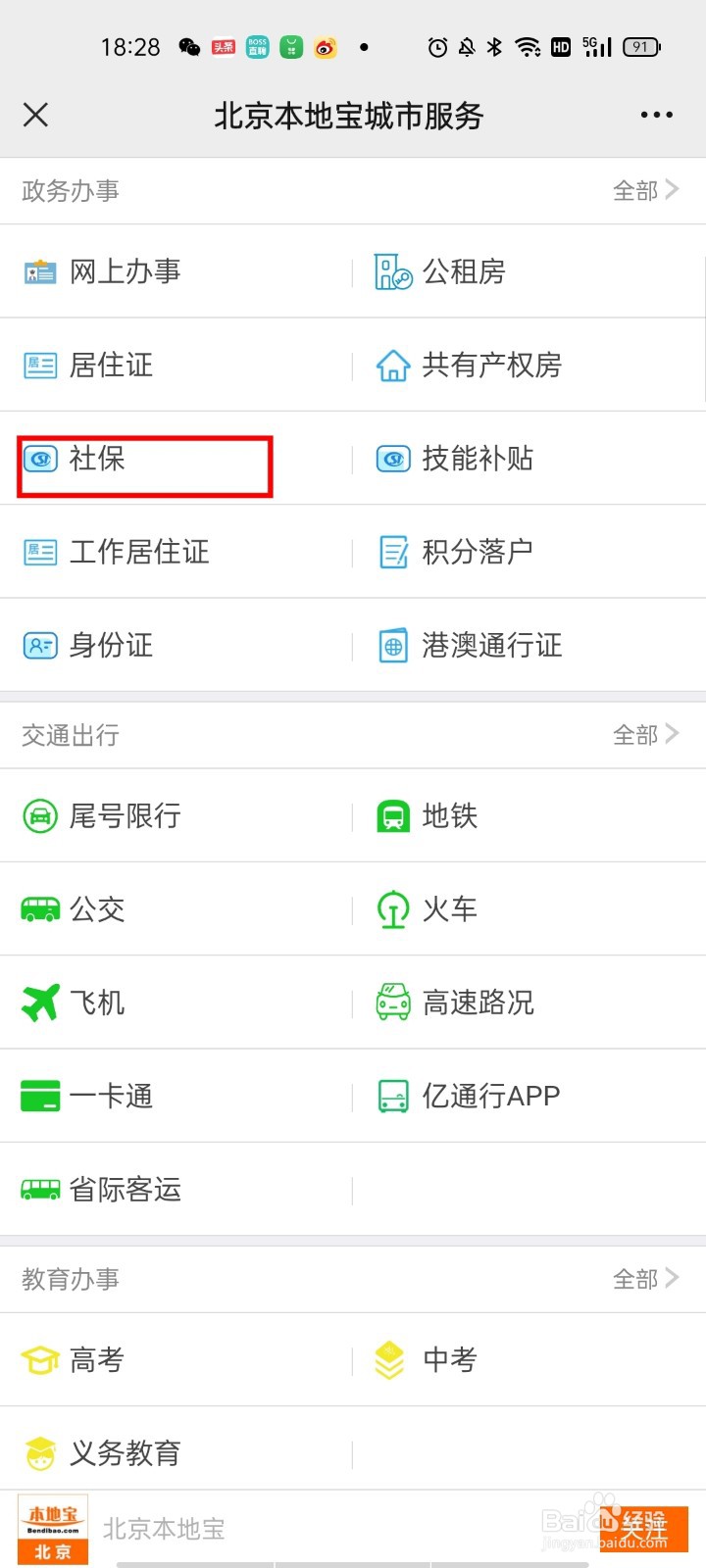Viewport: 706px width, 1568px height.
Task: Tap the 公租房 building icon
Action: coord(393,271)
